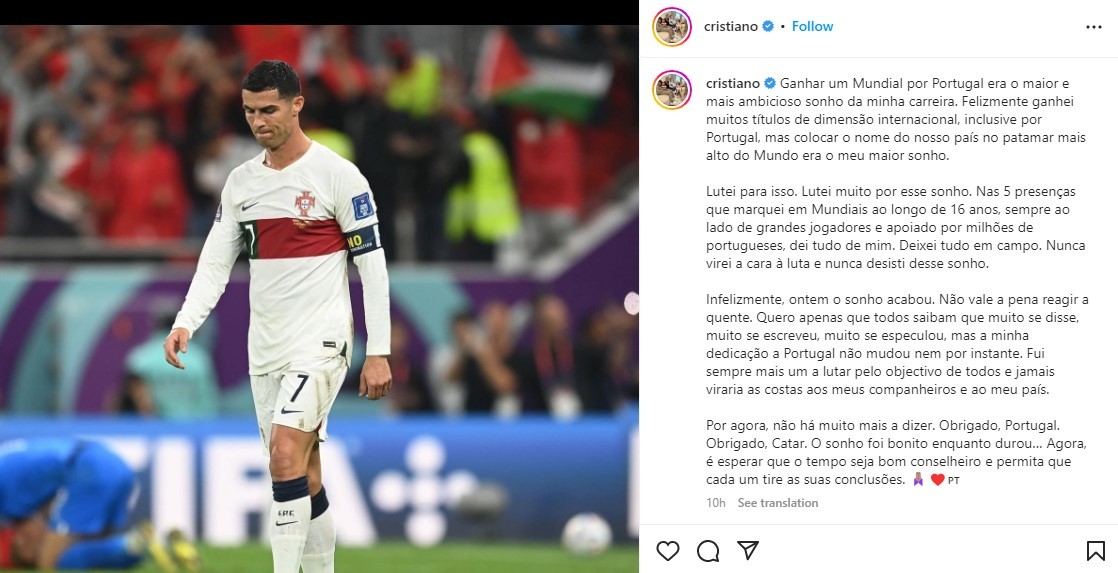Click the red heart emoji in caption
The image size is (1118, 573).
(937, 480)
